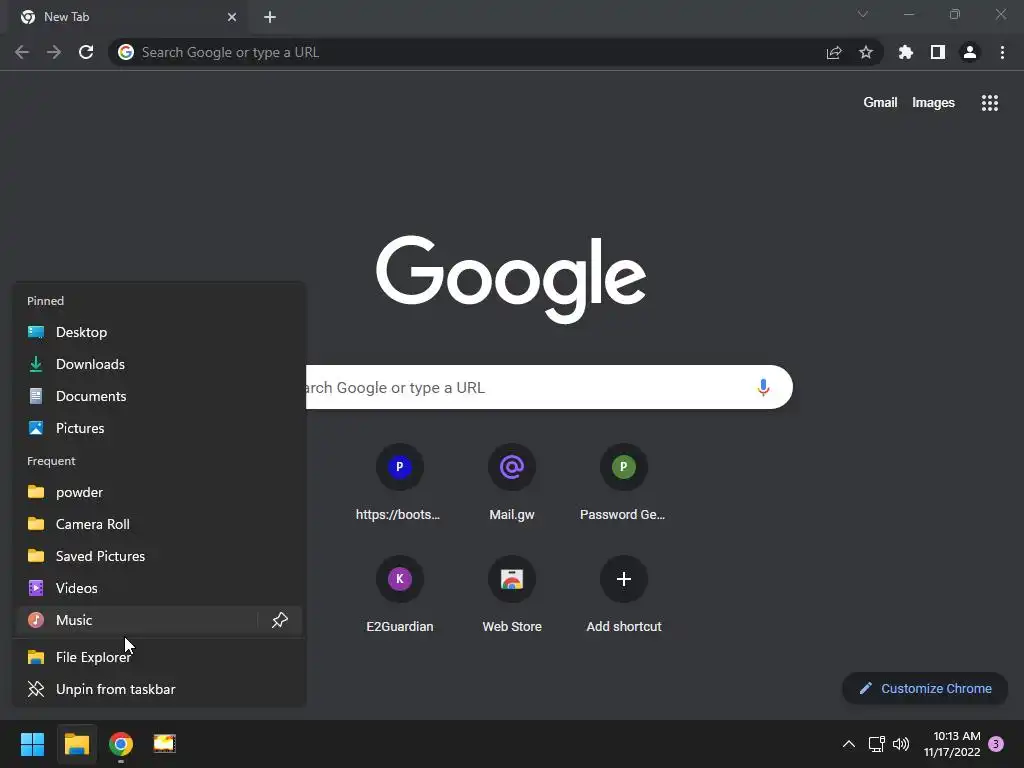Open the Camera Roll folder
Image resolution: width=1024 pixels, height=768 pixels.
coord(159,524)
